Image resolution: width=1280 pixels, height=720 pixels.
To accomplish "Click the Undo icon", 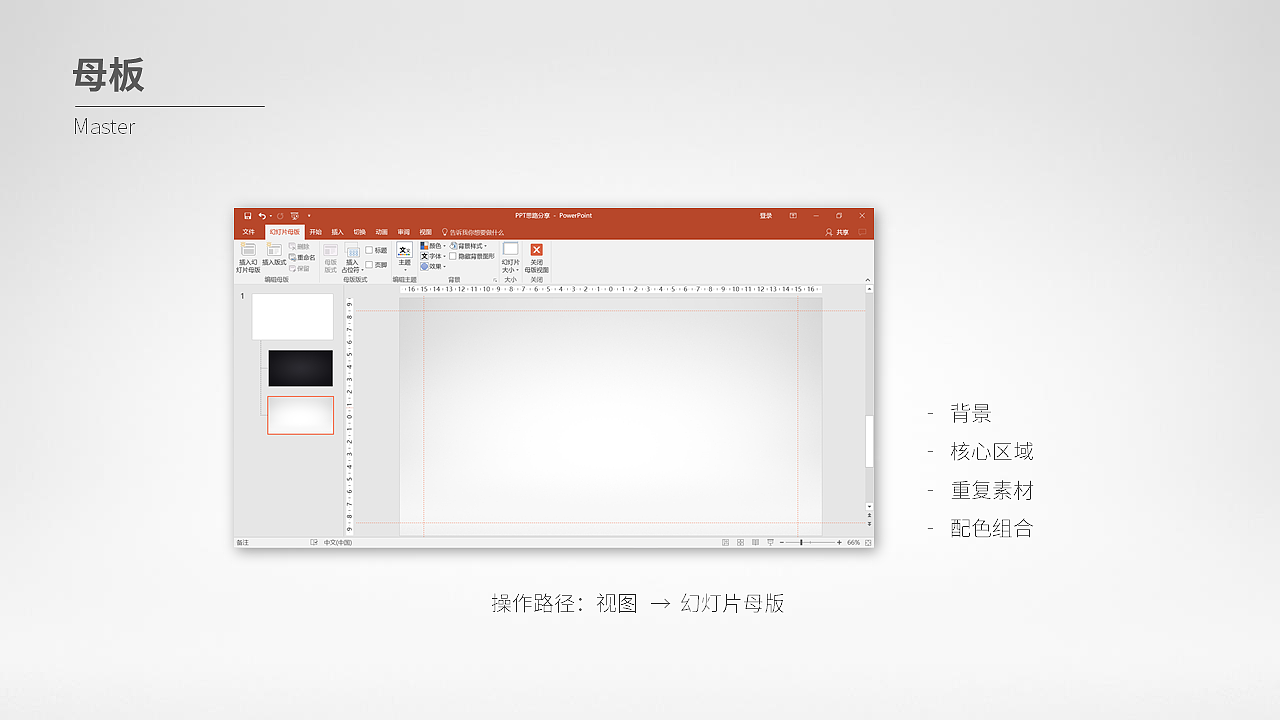I will 261,215.
